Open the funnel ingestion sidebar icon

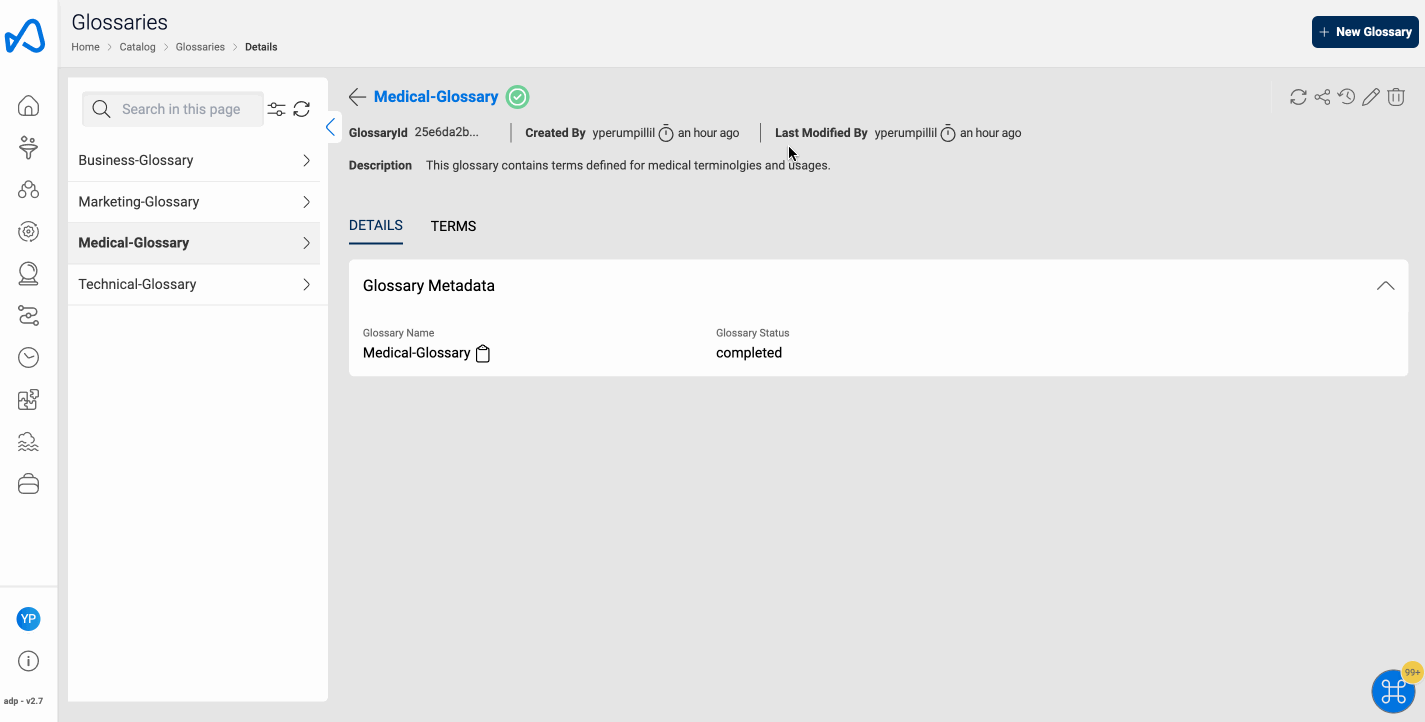click(x=29, y=148)
